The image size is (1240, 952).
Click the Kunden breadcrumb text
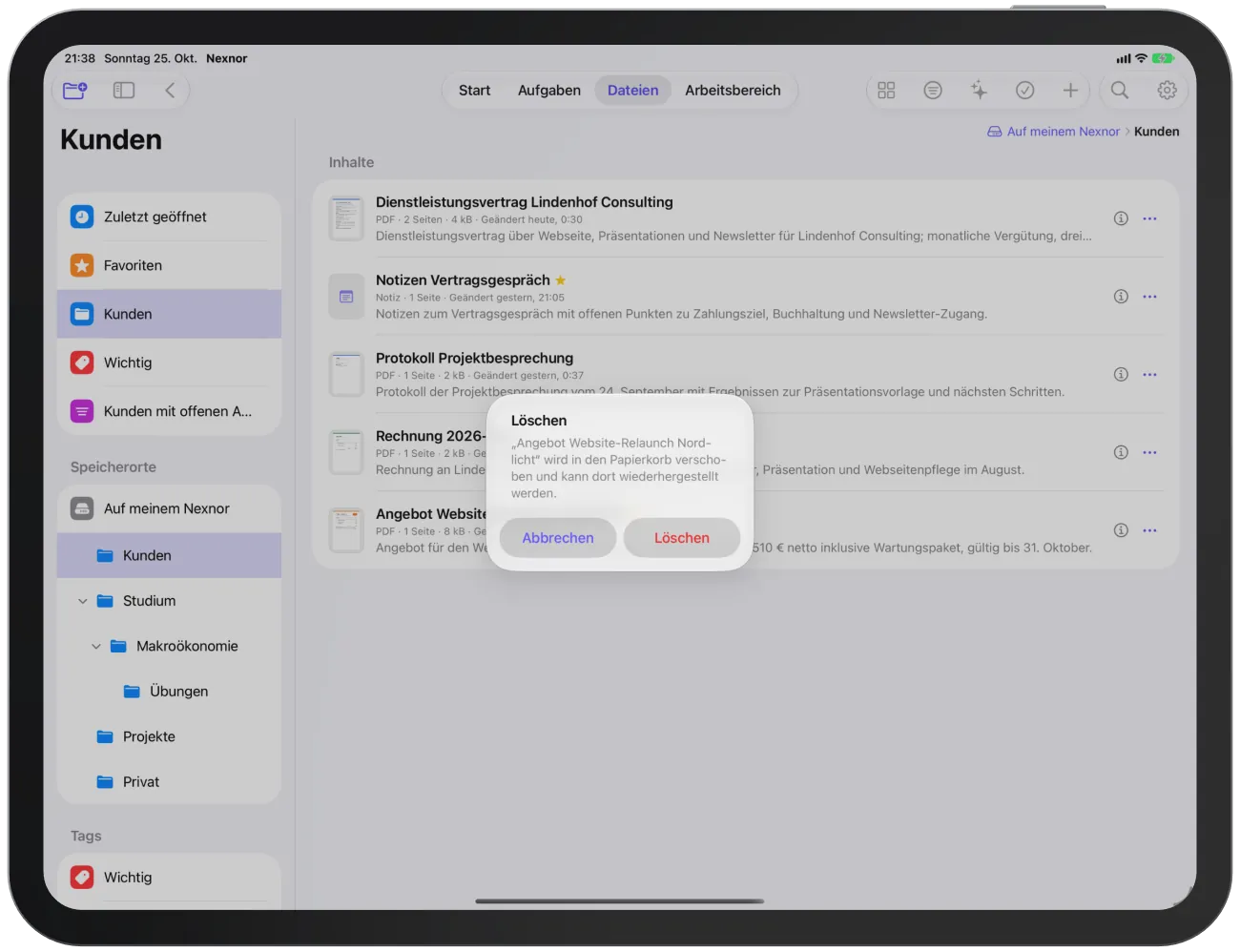(1156, 132)
